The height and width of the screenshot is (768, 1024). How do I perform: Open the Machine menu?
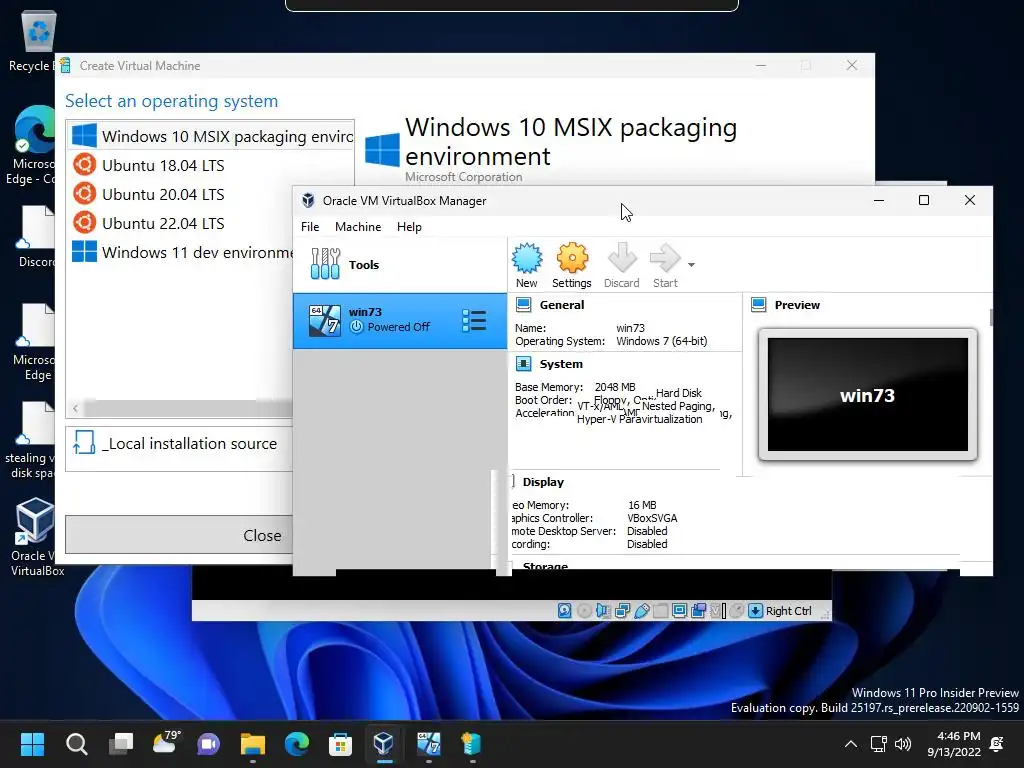(358, 227)
